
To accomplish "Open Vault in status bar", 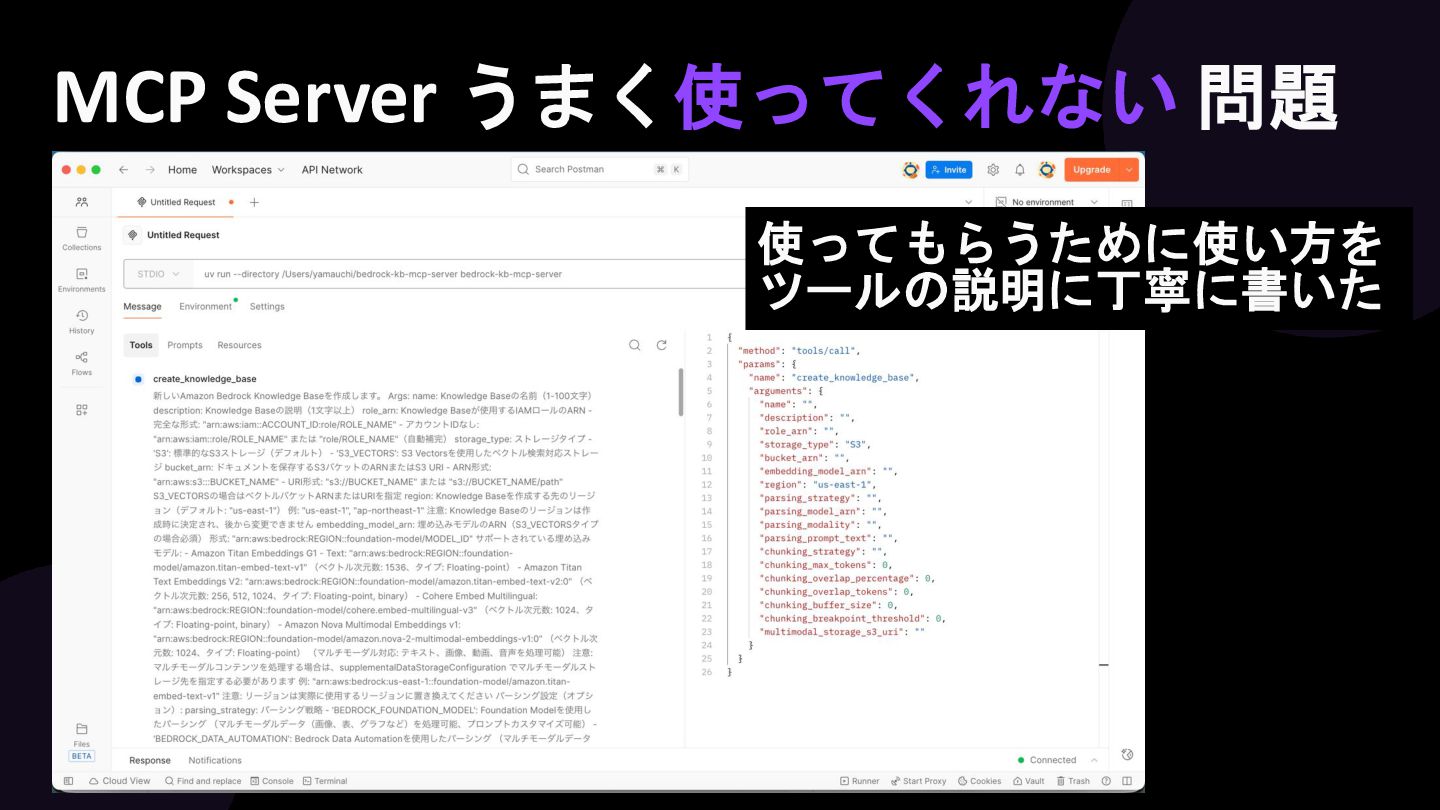I will tap(1029, 781).
